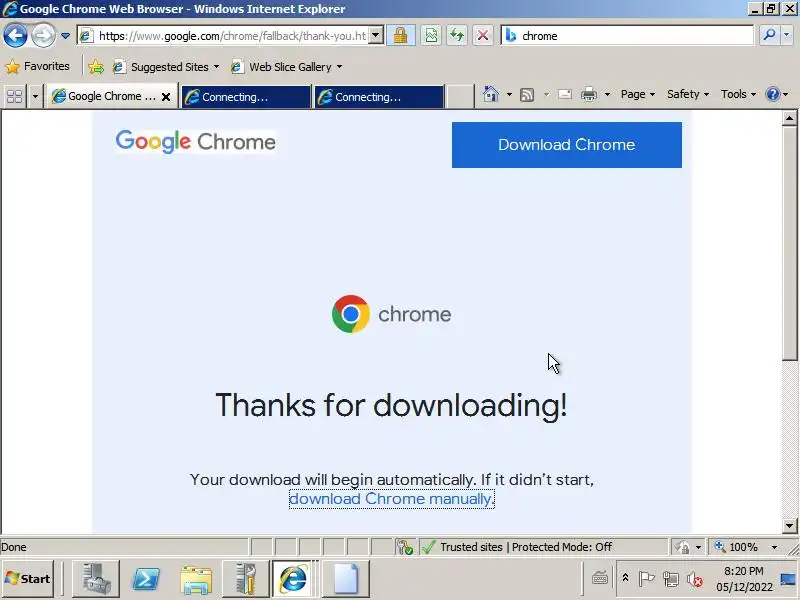Click the 100% zoom level button
The image size is (800, 600).
(x=736, y=547)
